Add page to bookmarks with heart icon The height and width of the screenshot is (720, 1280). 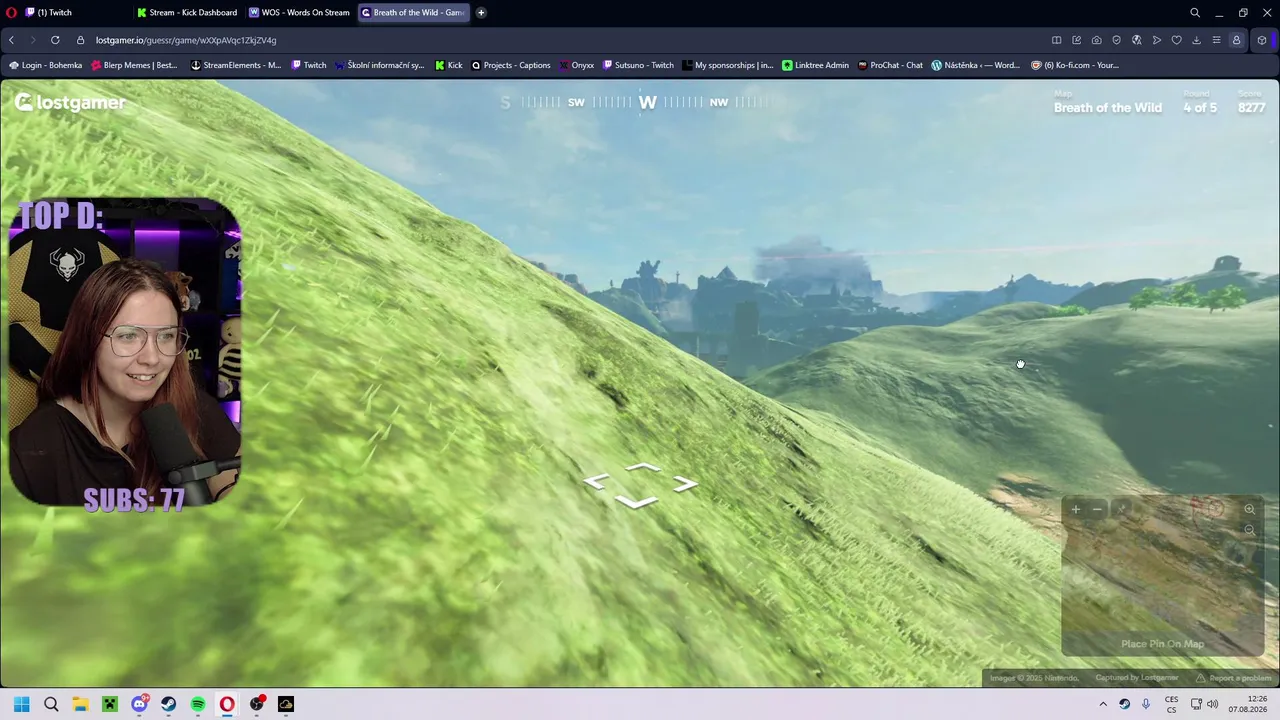pyautogui.click(x=1177, y=40)
